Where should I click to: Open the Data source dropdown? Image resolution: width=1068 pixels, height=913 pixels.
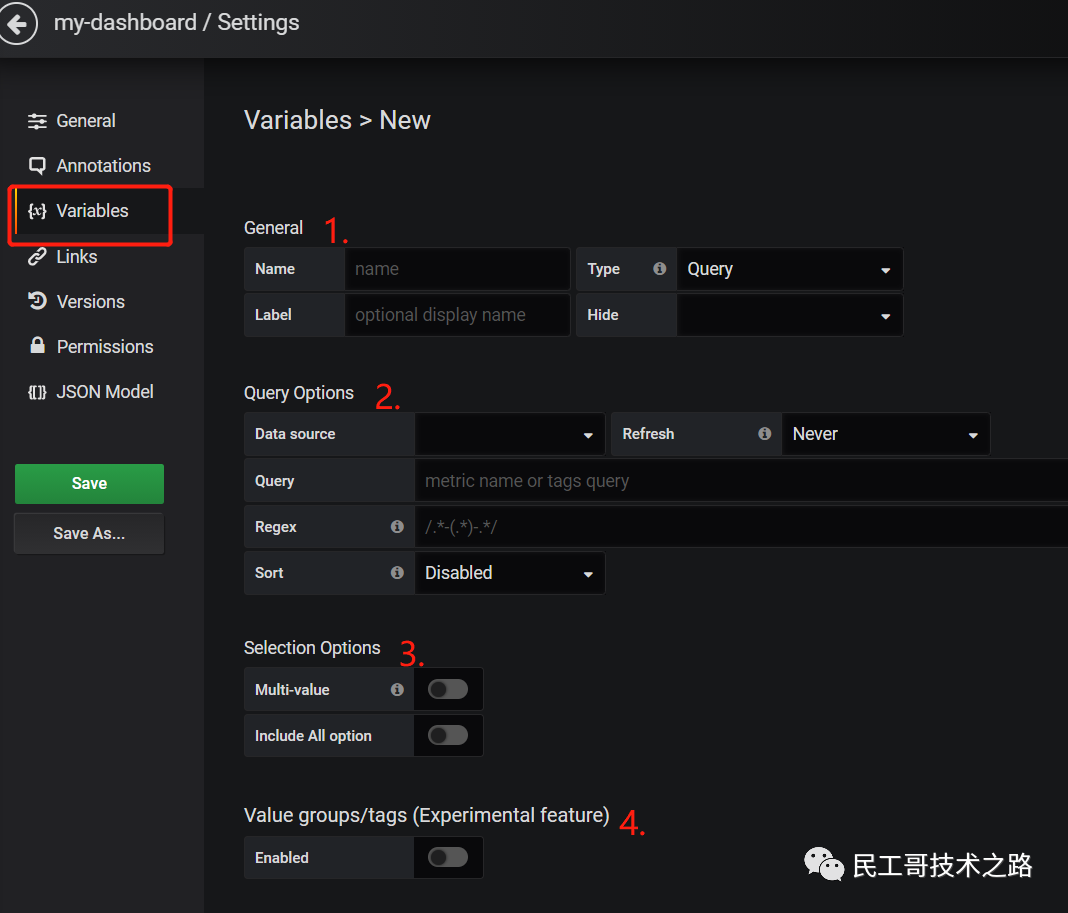pos(509,434)
